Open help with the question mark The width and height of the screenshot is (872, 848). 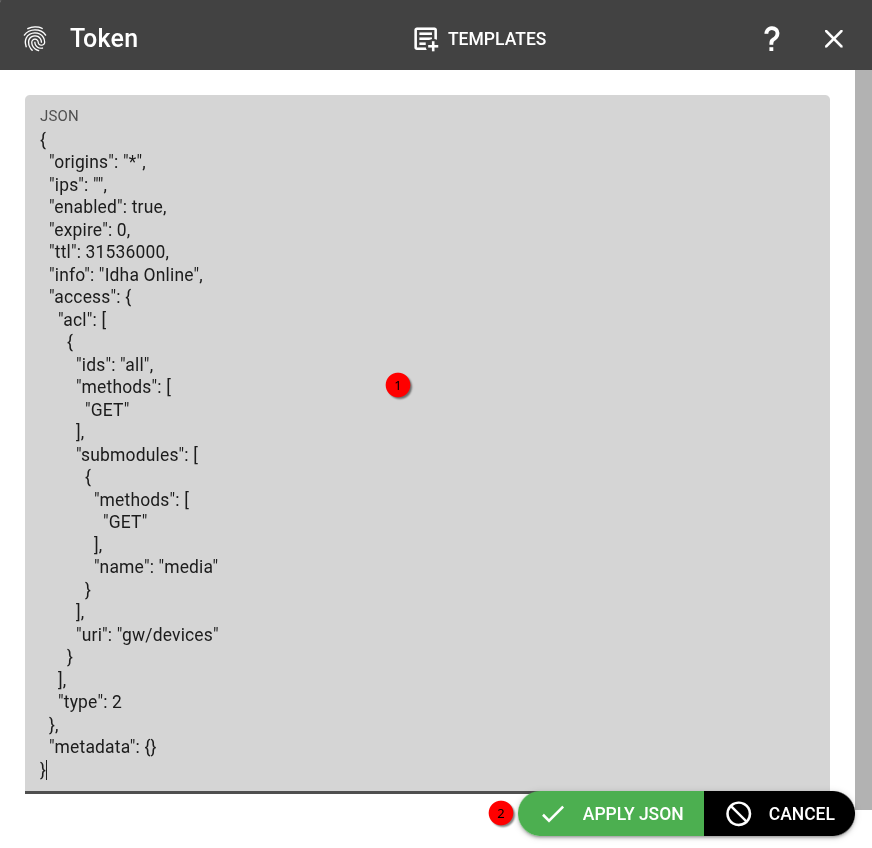pos(771,39)
